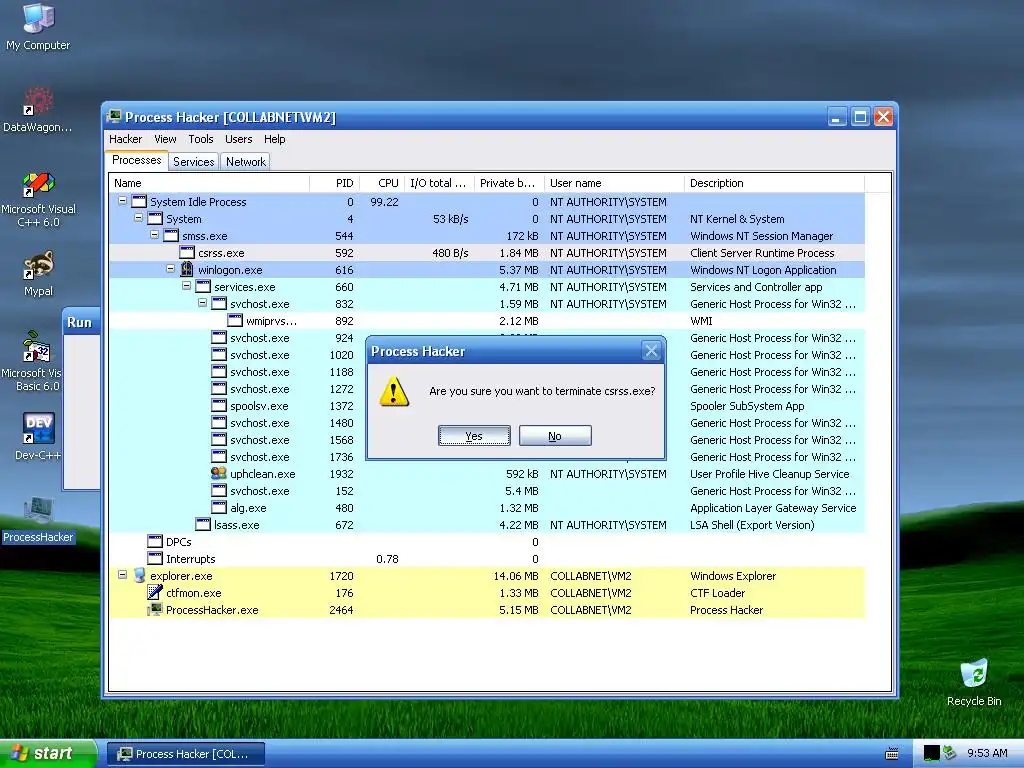Collapse the services.exe tree node
The width and height of the screenshot is (1024, 768).
pyautogui.click(x=187, y=286)
